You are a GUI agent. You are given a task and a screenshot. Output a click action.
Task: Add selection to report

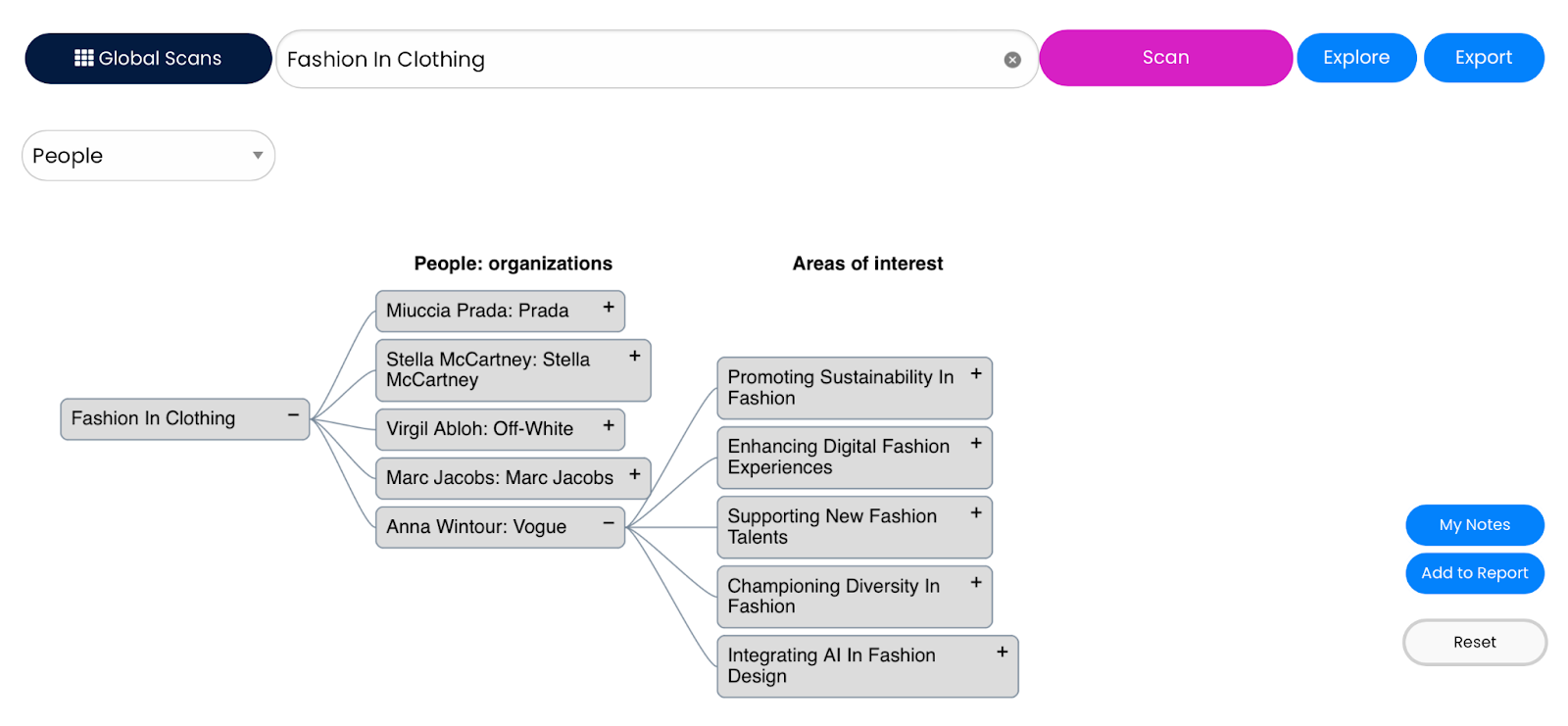pos(1475,573)
